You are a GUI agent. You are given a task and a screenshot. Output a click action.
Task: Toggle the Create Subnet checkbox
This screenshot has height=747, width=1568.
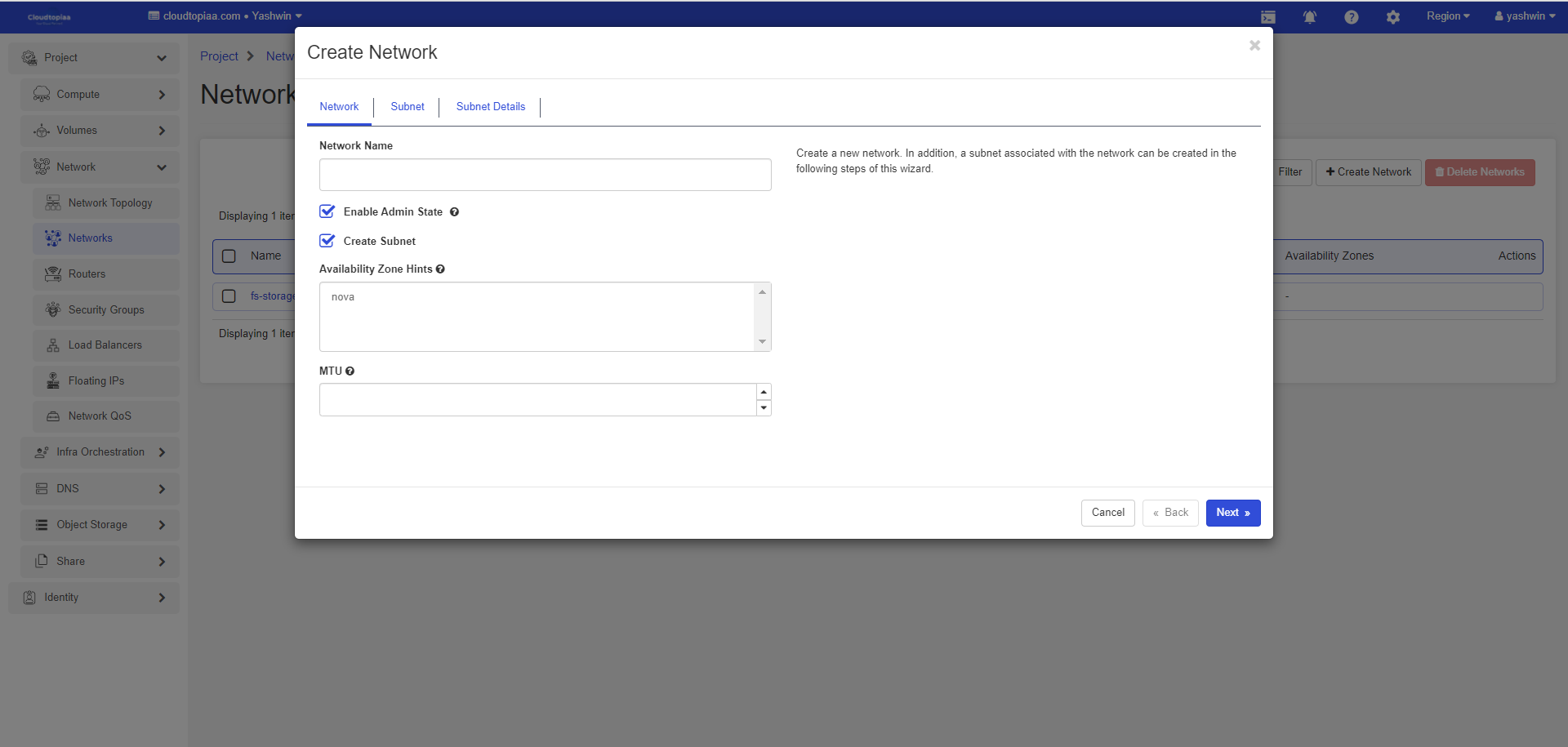(x=327, y=241)
